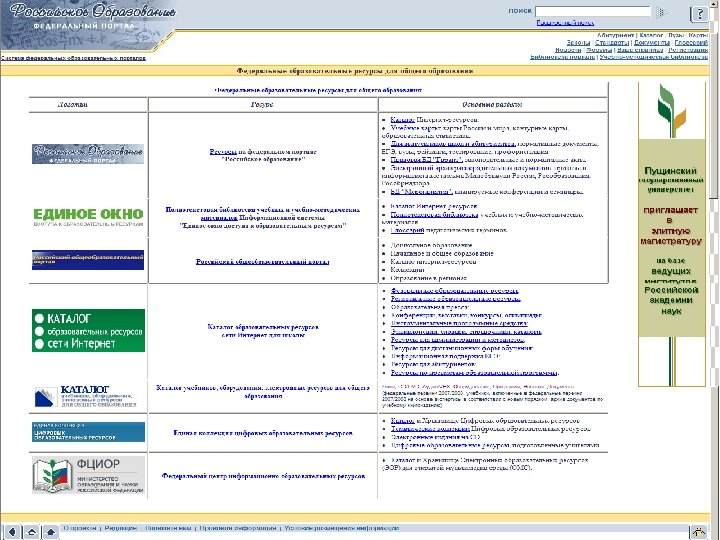Open Абитуриент in the top navigation

(615, 35)
